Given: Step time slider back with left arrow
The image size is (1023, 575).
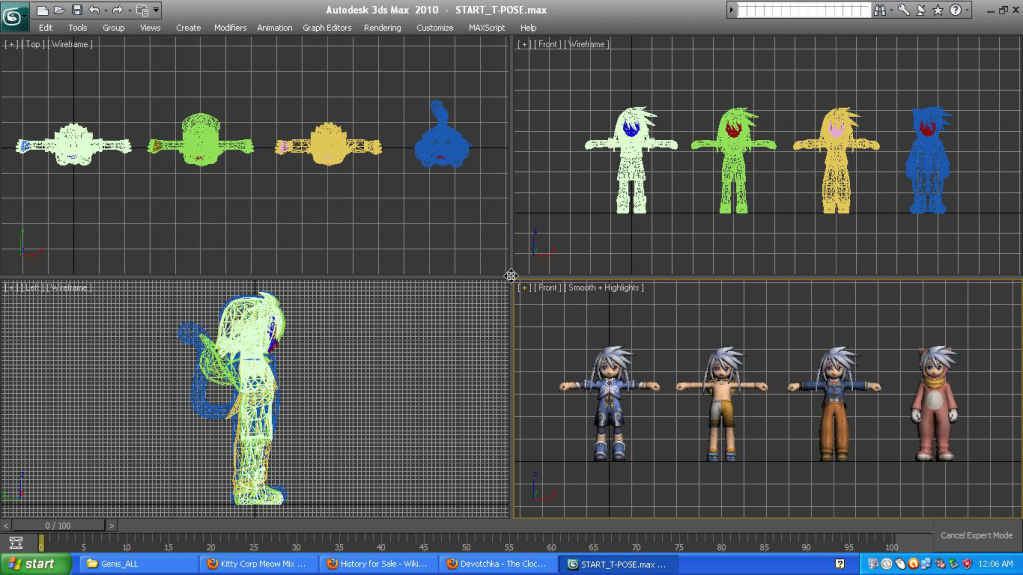Looking at the screenshot, I should pyautogui.click(x=6, y=525).
